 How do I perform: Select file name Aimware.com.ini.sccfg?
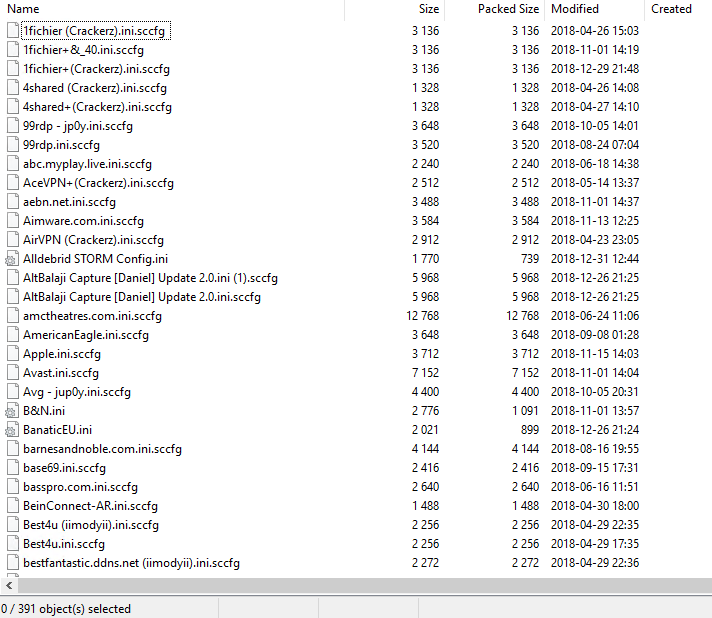(83, 221)
